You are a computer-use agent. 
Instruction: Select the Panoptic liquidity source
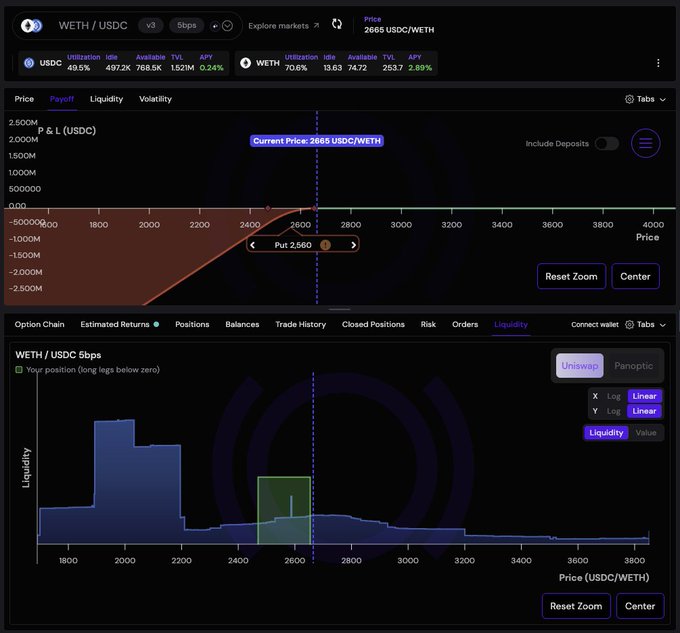pos(633,365)
